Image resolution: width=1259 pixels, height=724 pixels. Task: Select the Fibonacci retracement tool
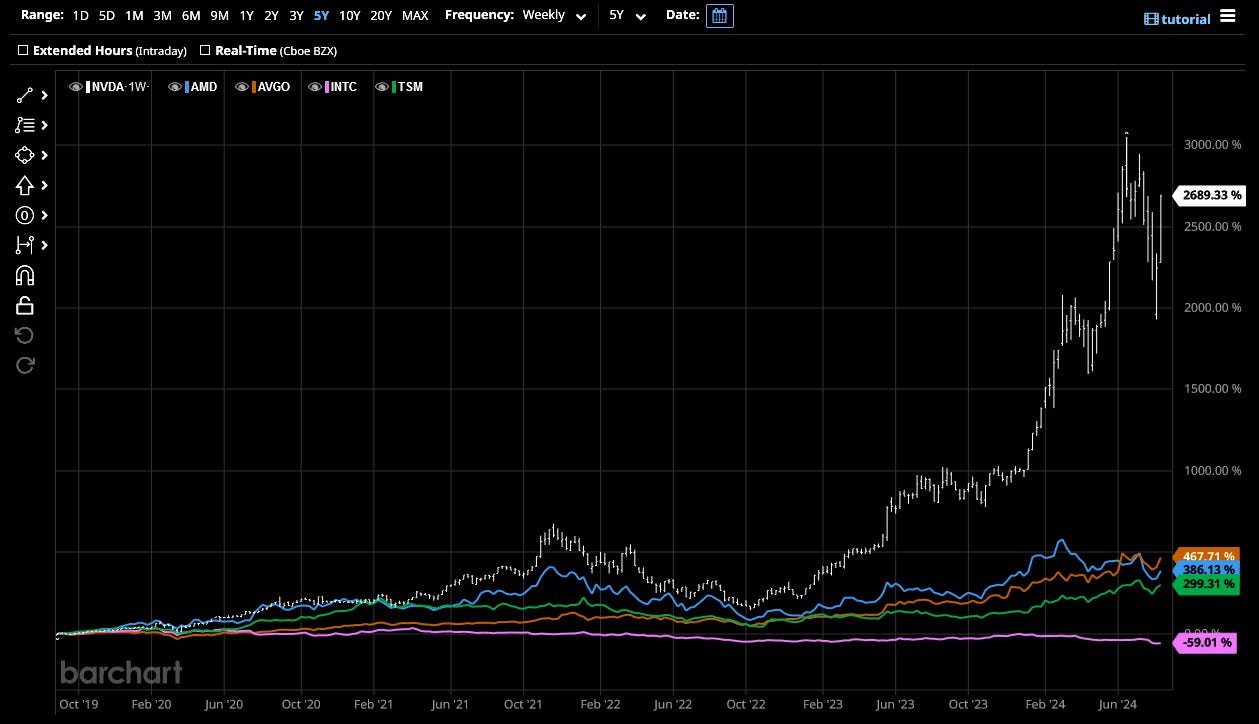point(25,125)
